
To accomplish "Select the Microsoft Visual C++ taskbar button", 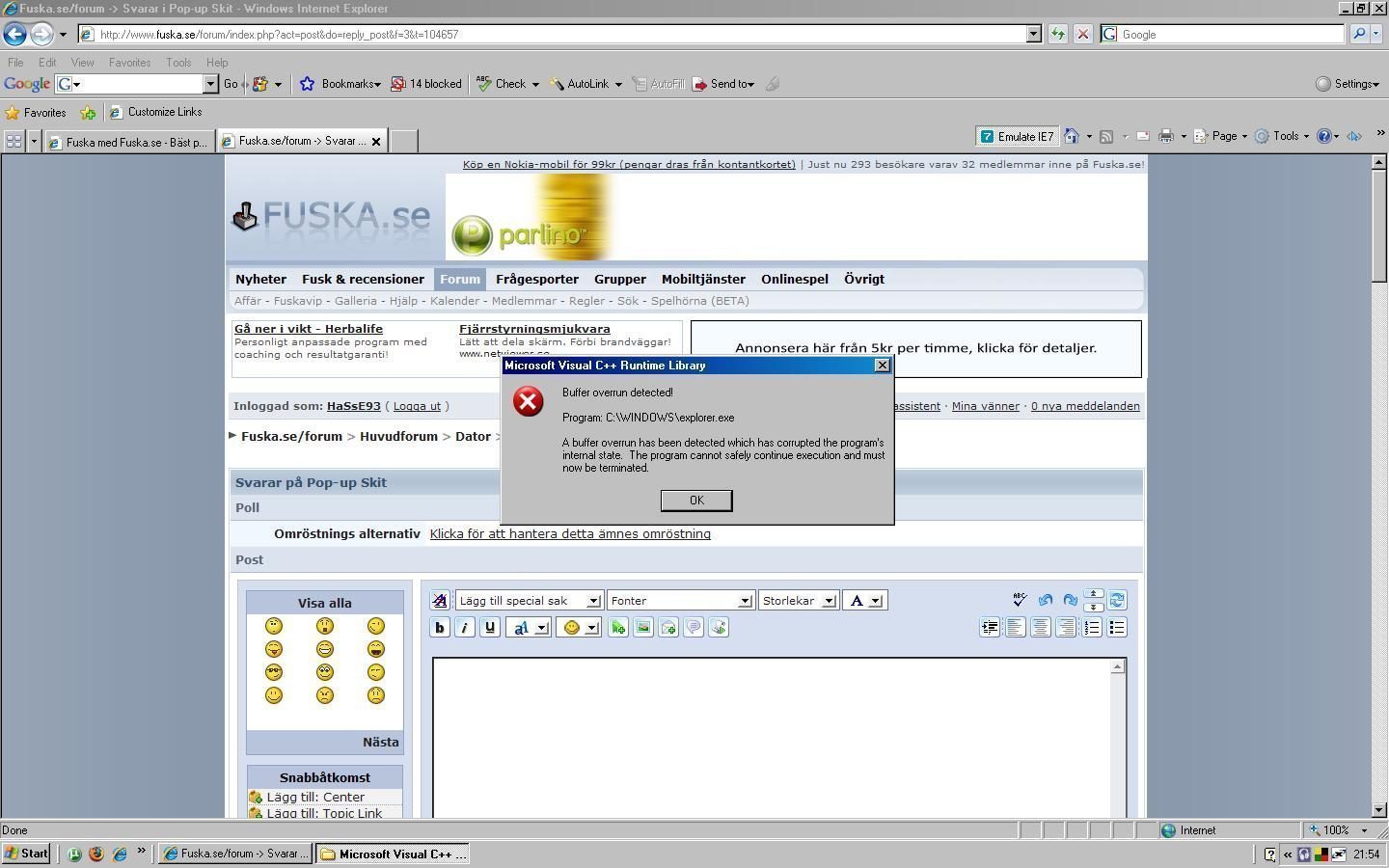I will coord(394,854).
